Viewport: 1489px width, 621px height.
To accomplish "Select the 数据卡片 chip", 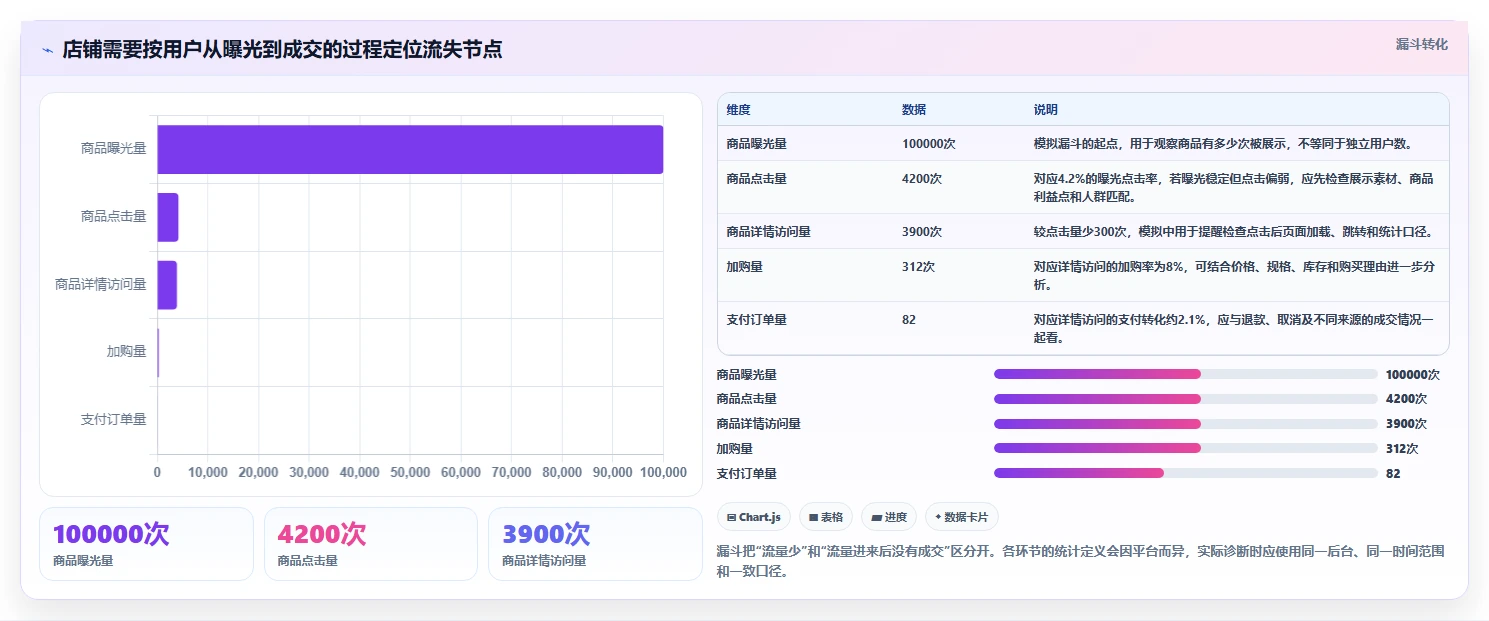I will [962, 517].
